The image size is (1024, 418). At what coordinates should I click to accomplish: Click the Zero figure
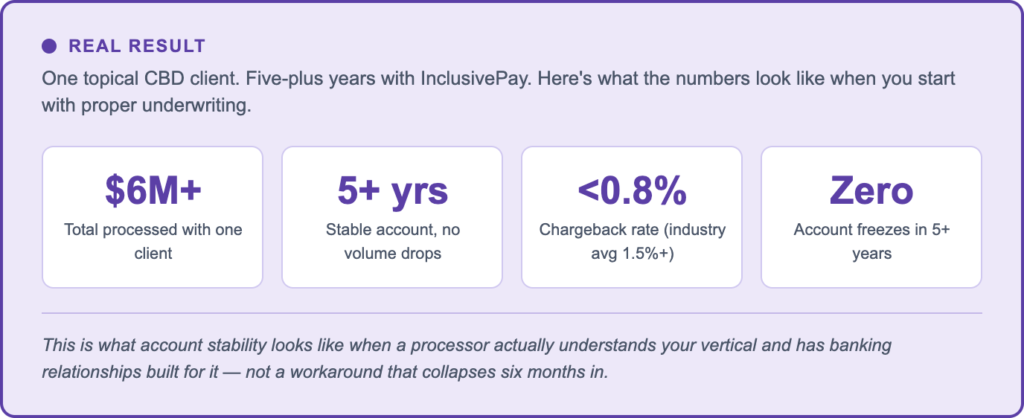(871, 189)
